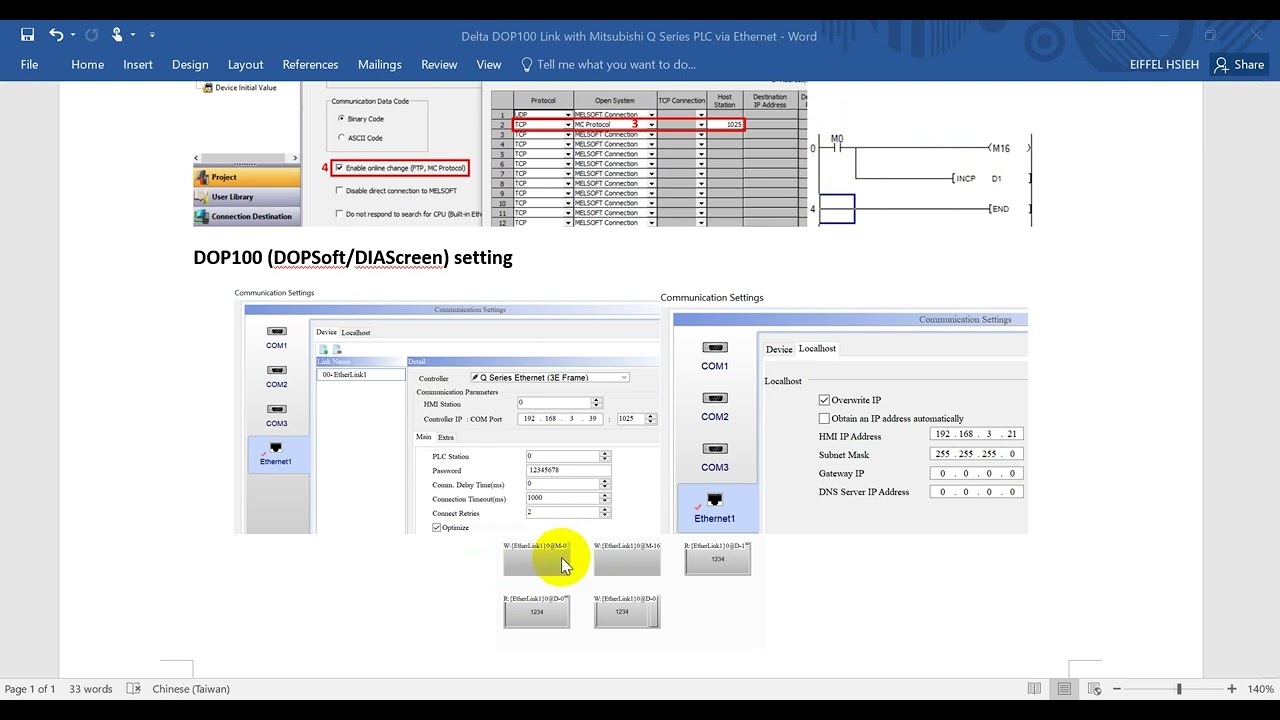Select Binary Code radio button
1280x720 pixels.
[x=341, y=119]
